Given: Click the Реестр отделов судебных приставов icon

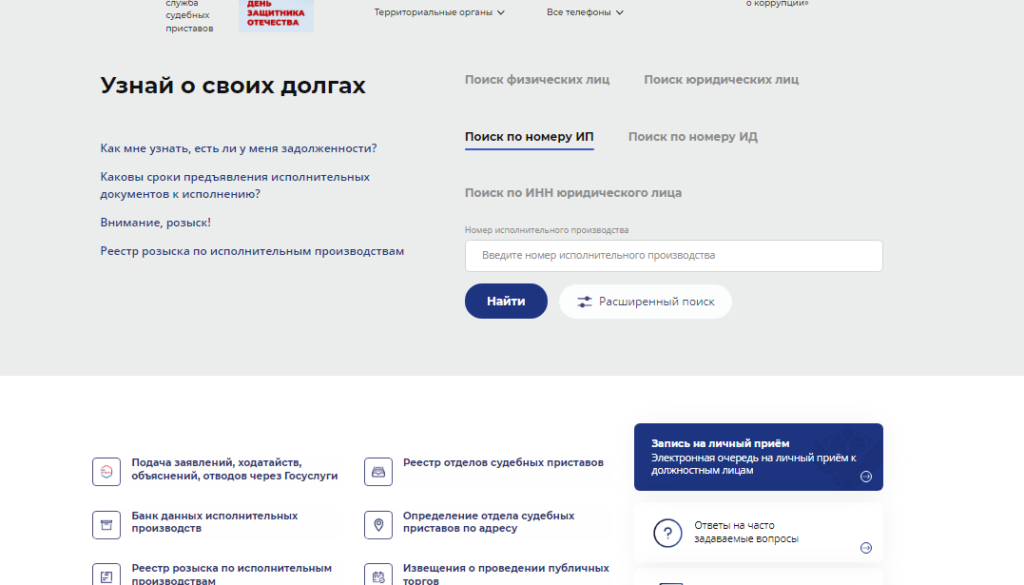Looking at the screenshot, I should click(378, 471).
